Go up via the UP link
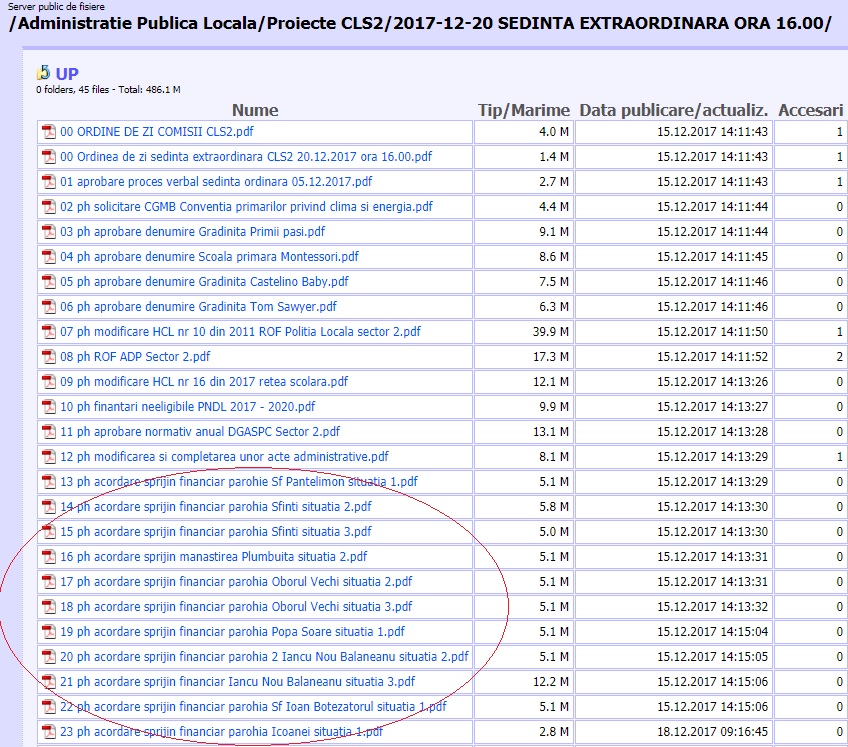 (x=67, y=74)
